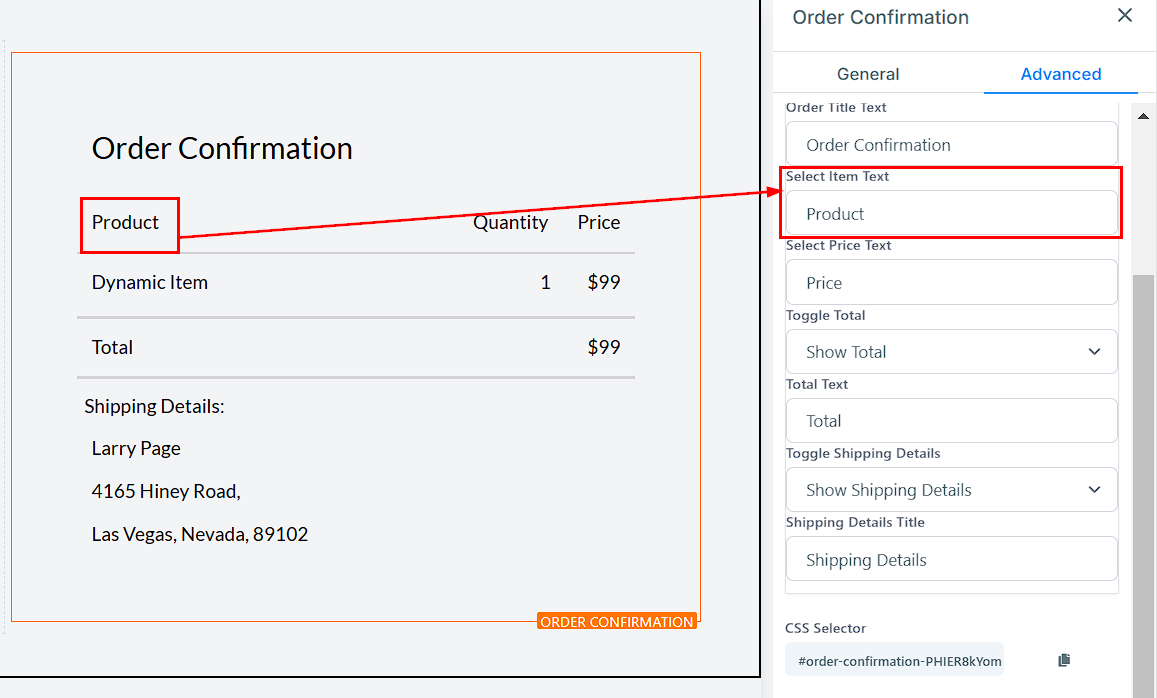Click the settings panel vertical scrollbar thumb

(1144, 480)
